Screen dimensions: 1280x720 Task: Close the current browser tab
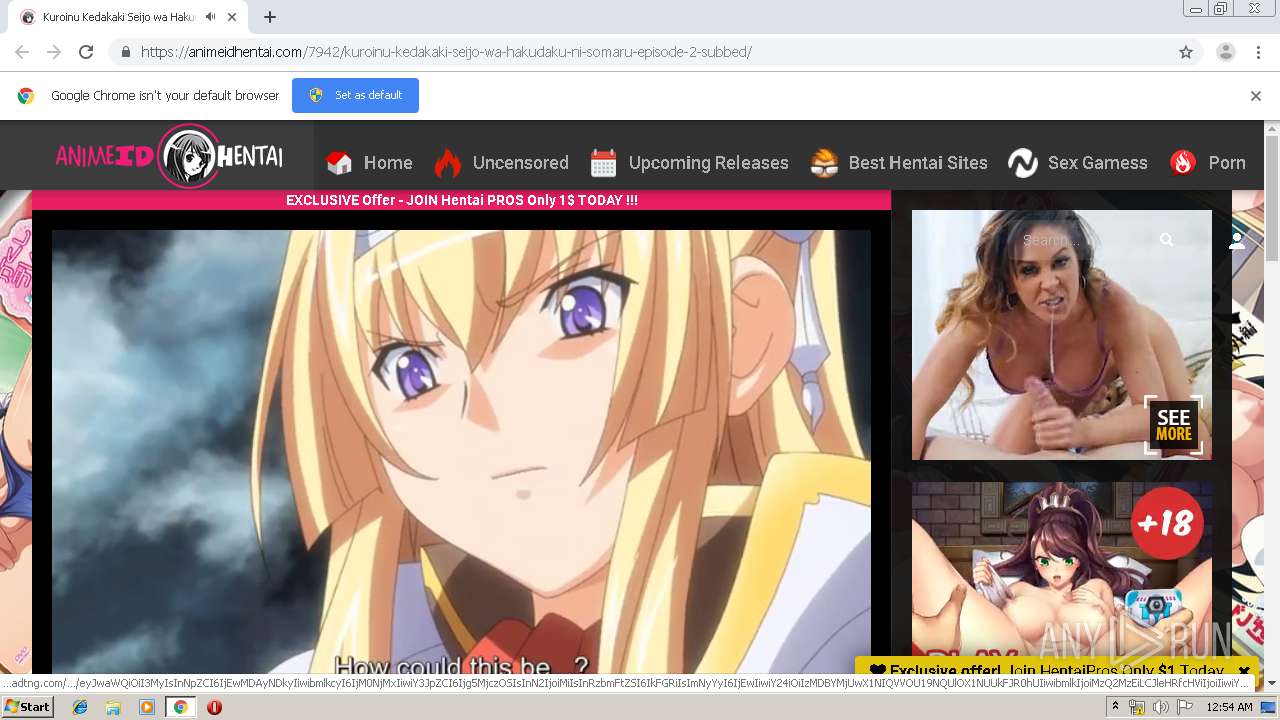pyautogui.click(x=232, y=17)
